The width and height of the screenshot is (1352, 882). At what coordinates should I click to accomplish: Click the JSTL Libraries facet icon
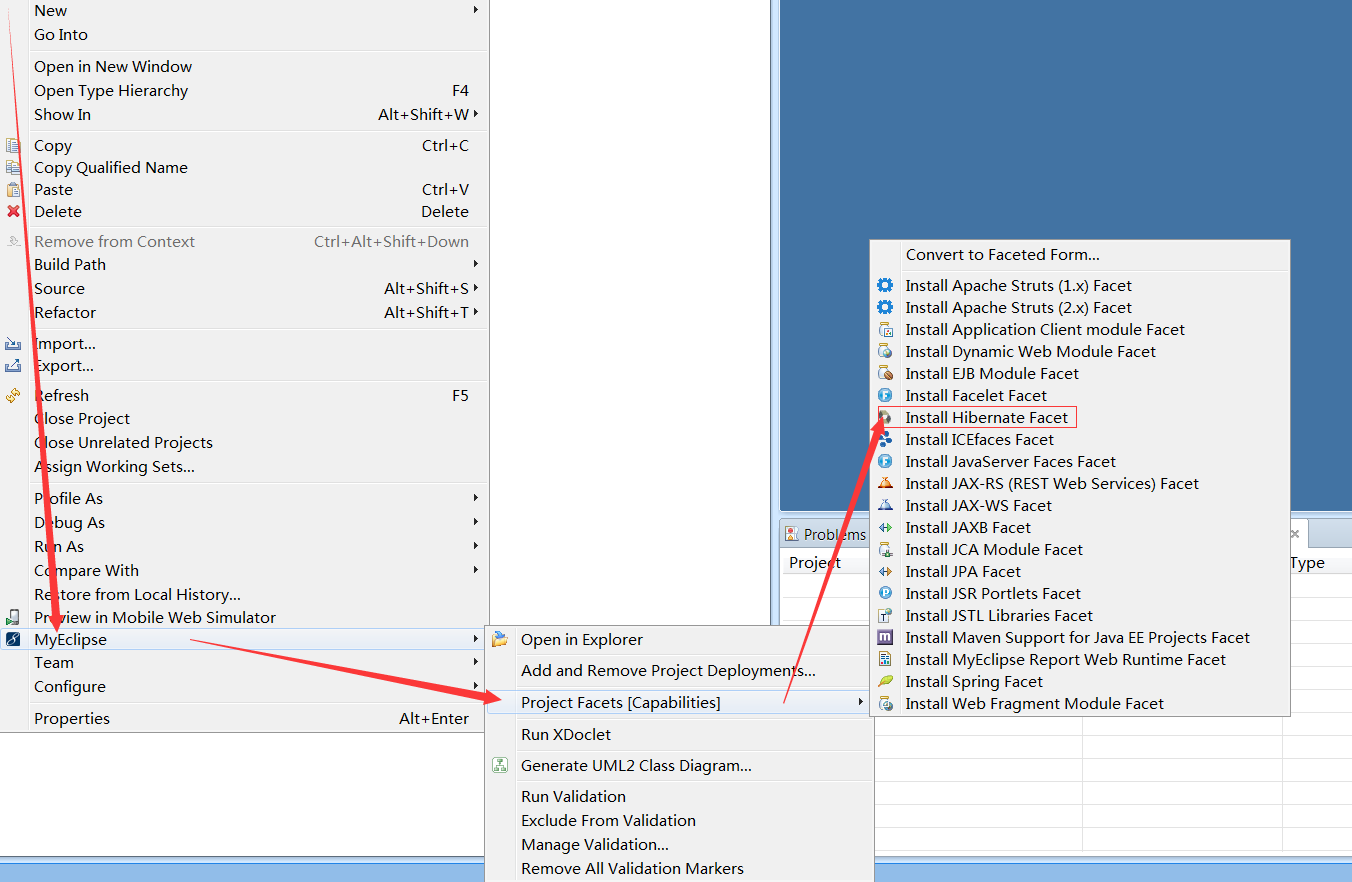tap(885, 615)
